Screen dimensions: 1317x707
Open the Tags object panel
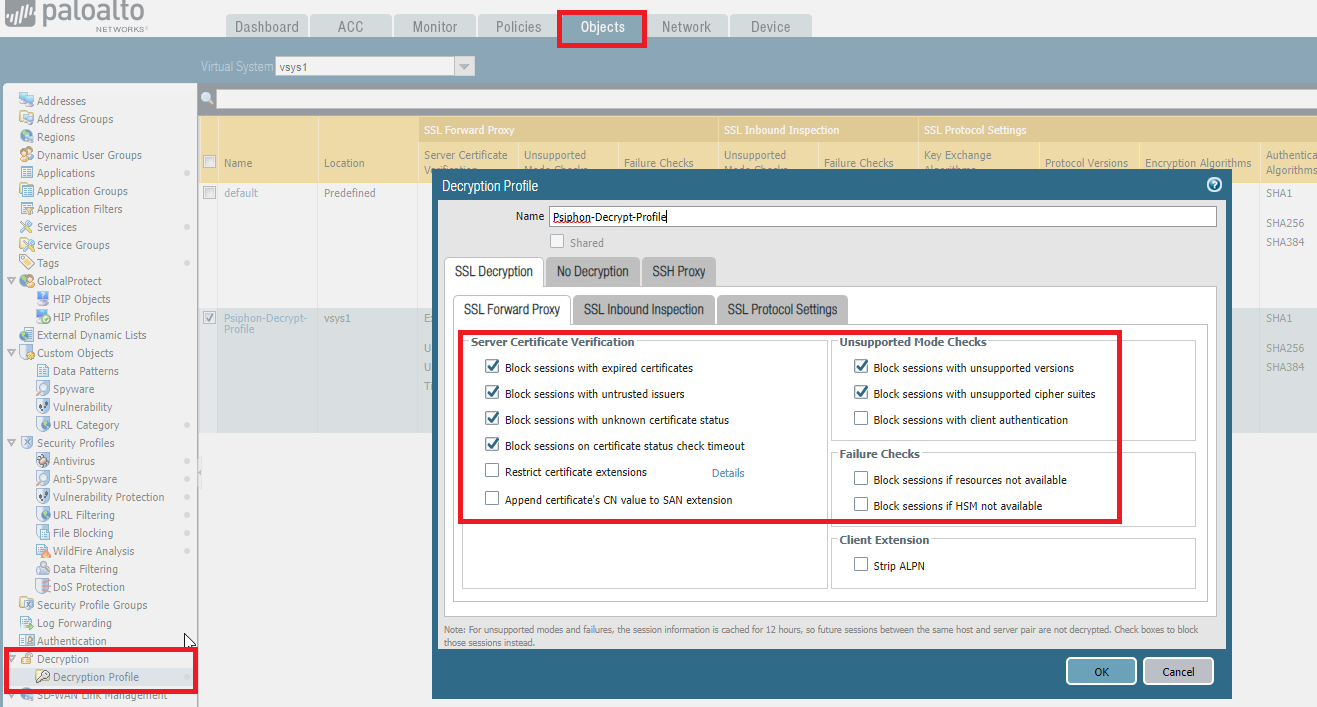pyautogui.click(x=47, y=262)
